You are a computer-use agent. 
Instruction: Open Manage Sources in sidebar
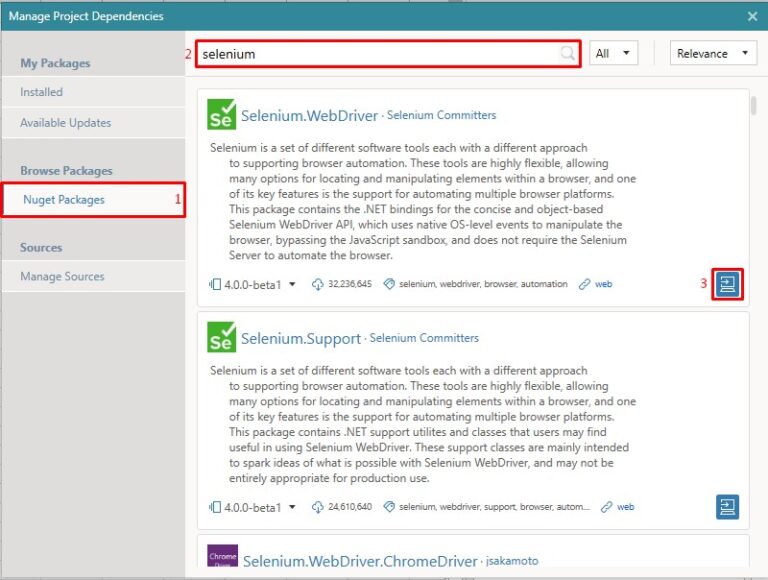[93, 276]
